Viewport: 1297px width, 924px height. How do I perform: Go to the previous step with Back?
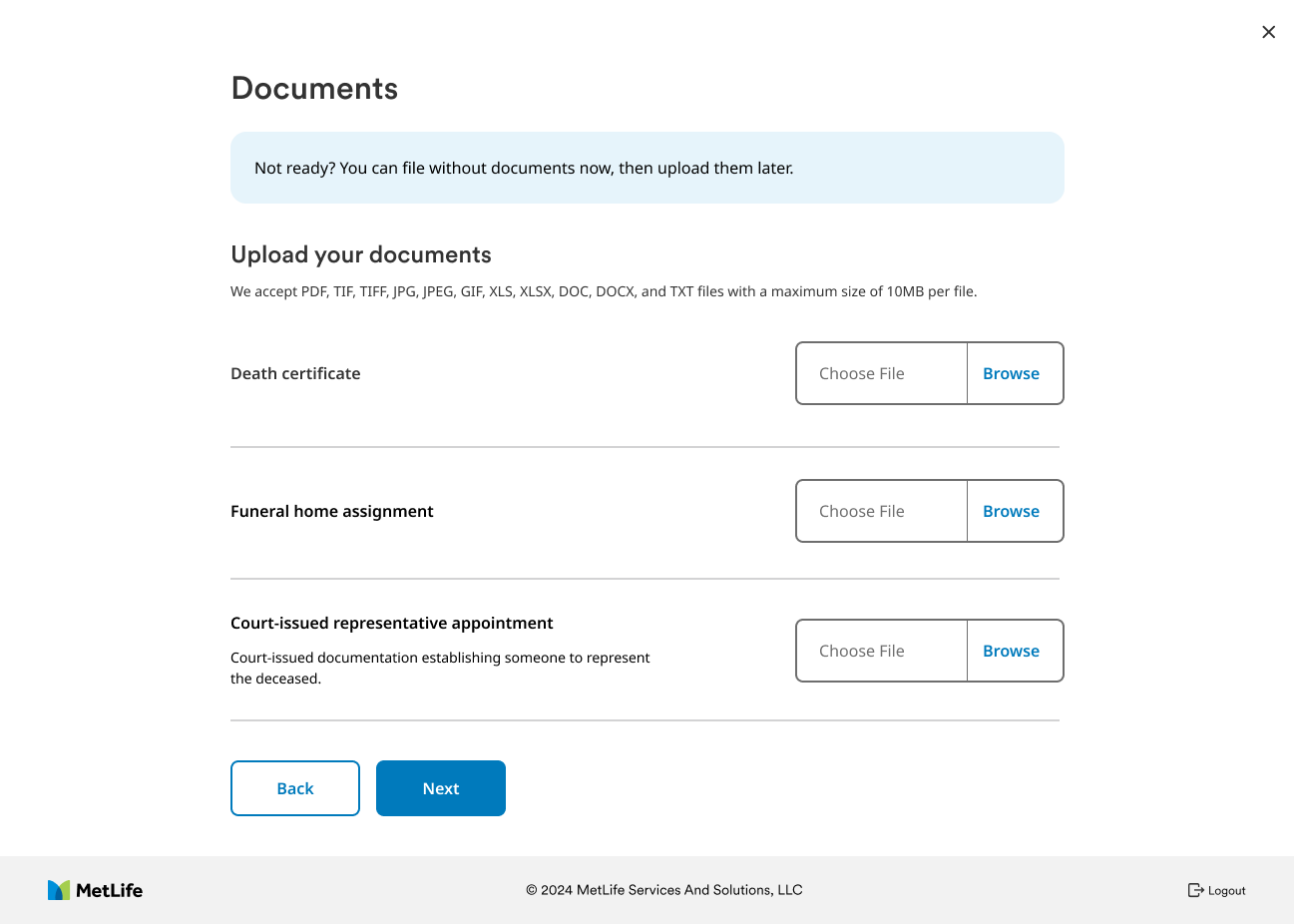295,788
